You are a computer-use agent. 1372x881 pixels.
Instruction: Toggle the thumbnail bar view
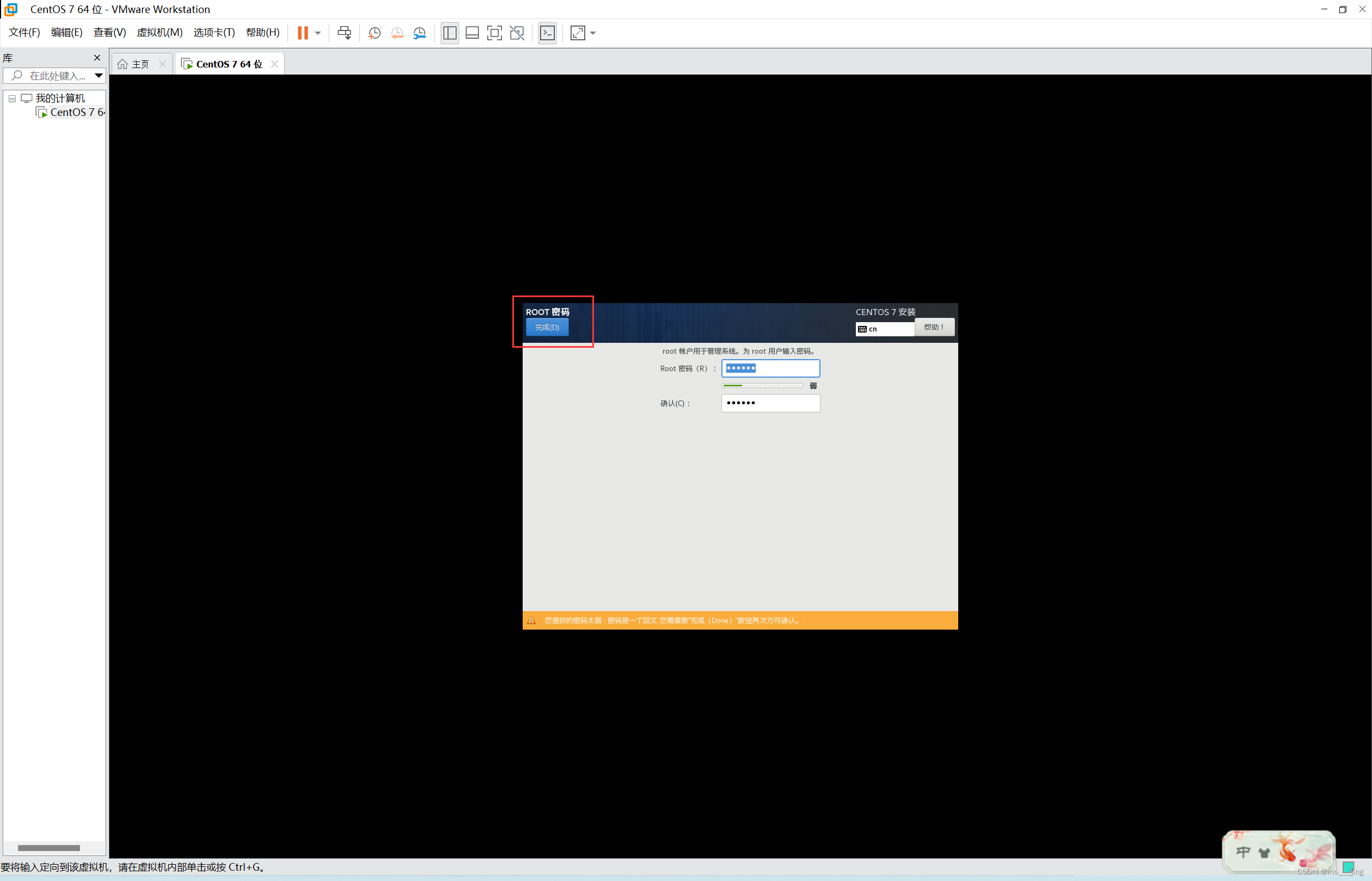472,33
